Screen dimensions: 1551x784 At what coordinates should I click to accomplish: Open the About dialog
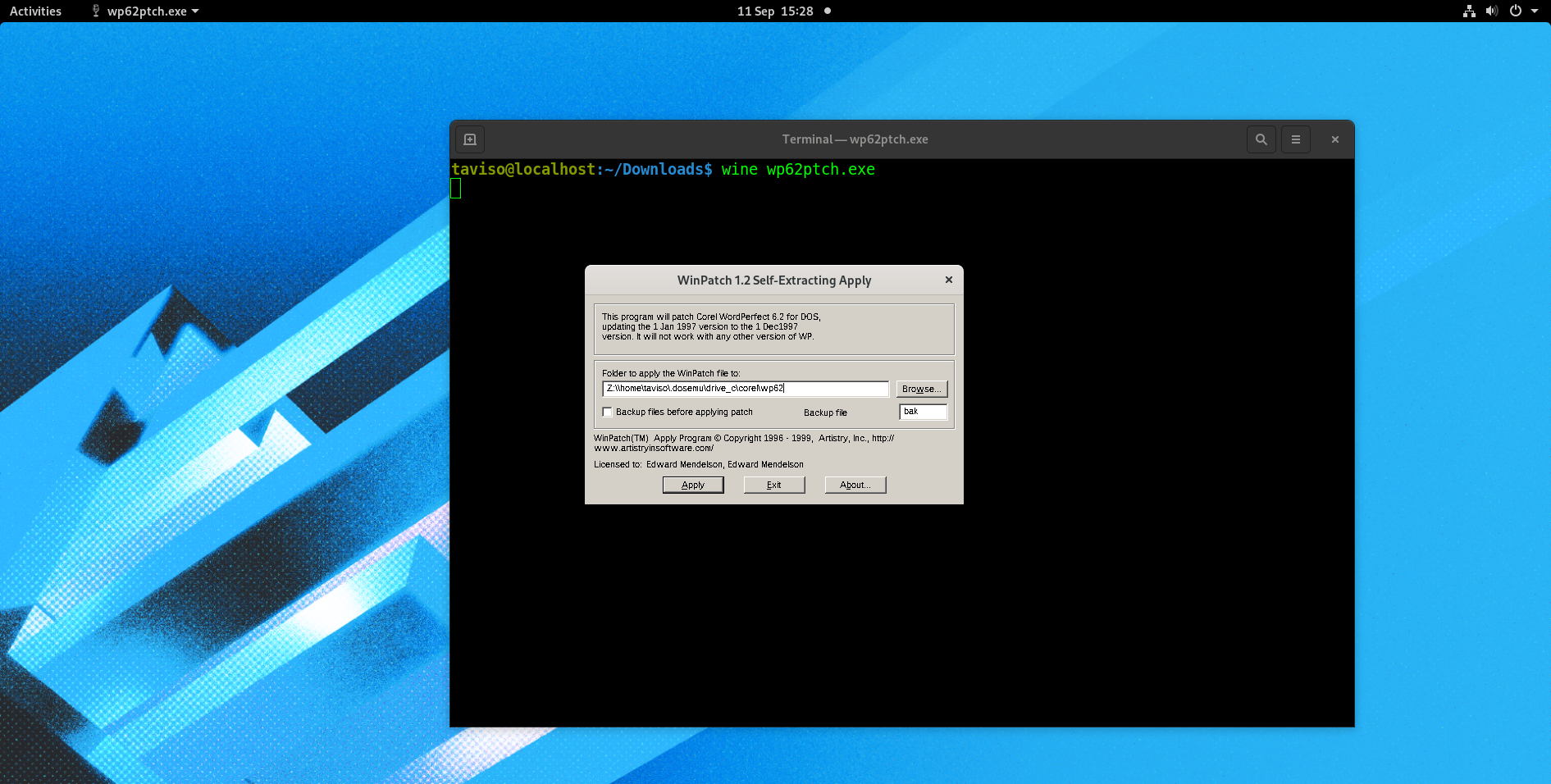pyautogui.click(x=855, y=485)
